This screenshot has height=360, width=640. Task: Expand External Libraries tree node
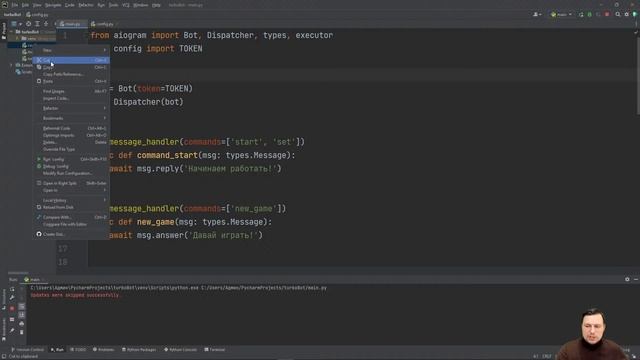pos(11,65)
